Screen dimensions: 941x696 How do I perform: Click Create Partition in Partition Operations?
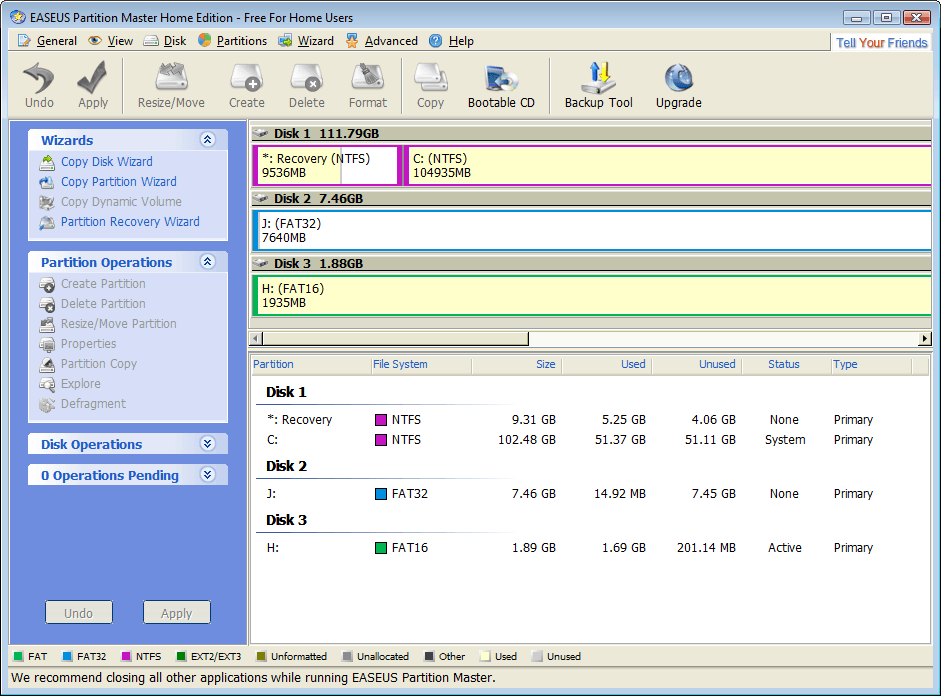103,283
